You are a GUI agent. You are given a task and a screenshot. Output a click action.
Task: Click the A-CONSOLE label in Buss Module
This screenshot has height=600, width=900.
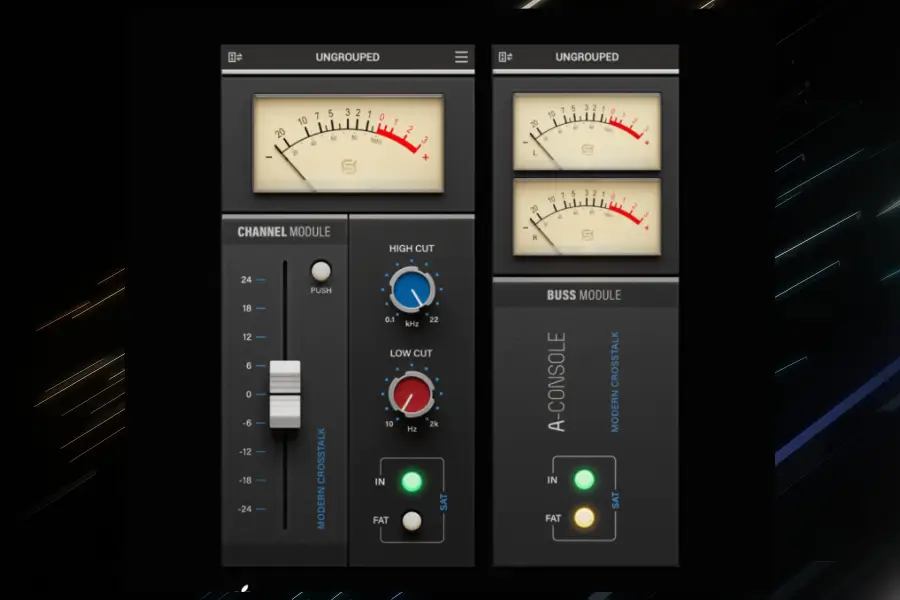coord(557,382)
